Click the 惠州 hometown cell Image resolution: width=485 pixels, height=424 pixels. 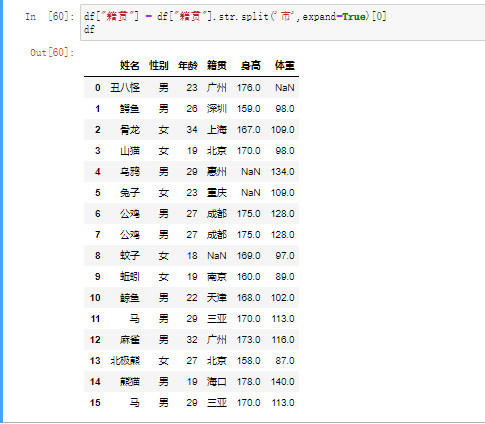(x=217, y=172)
